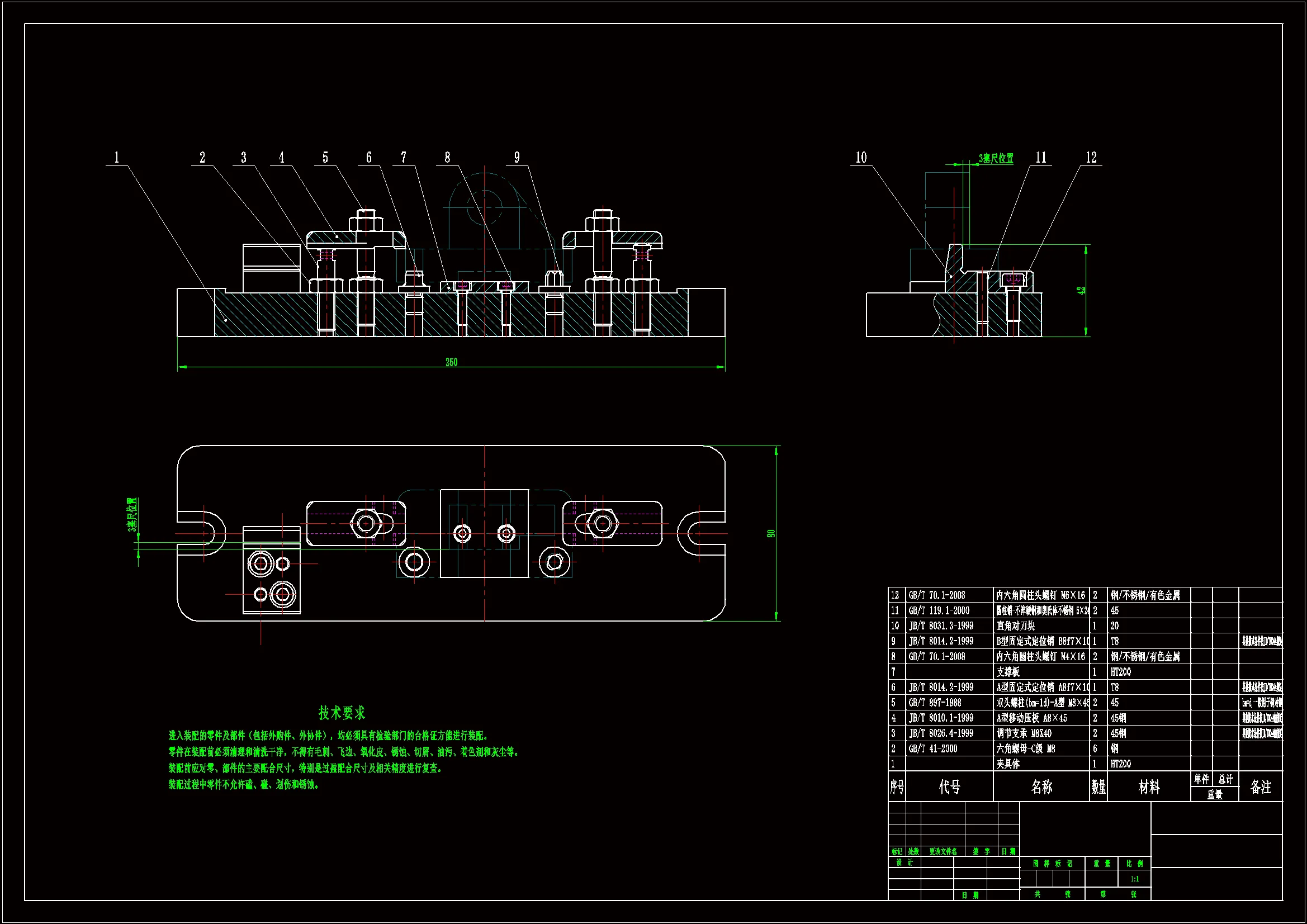Image resolution: width=1307 pixels, height=924 pixels.
Task: Select the 夹具体 row in parts list
Action: 1007,764
